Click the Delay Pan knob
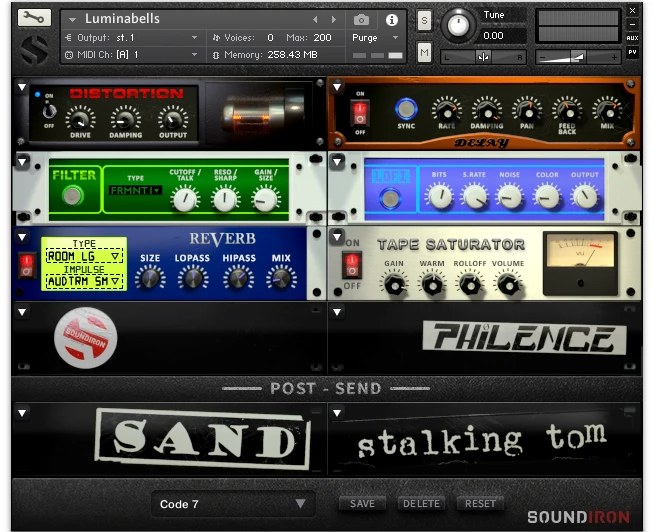Image resolution: width=654 pixels, height=532 pixels. [527, 112]
